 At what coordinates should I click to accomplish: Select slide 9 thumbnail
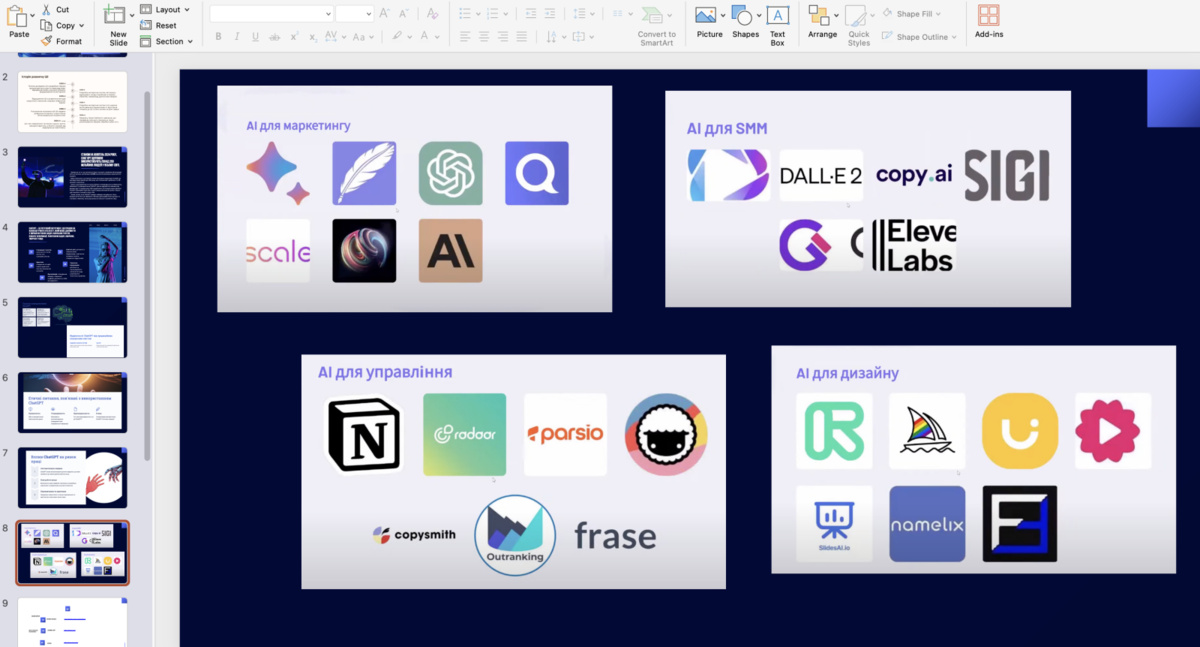tap(72, 622)
